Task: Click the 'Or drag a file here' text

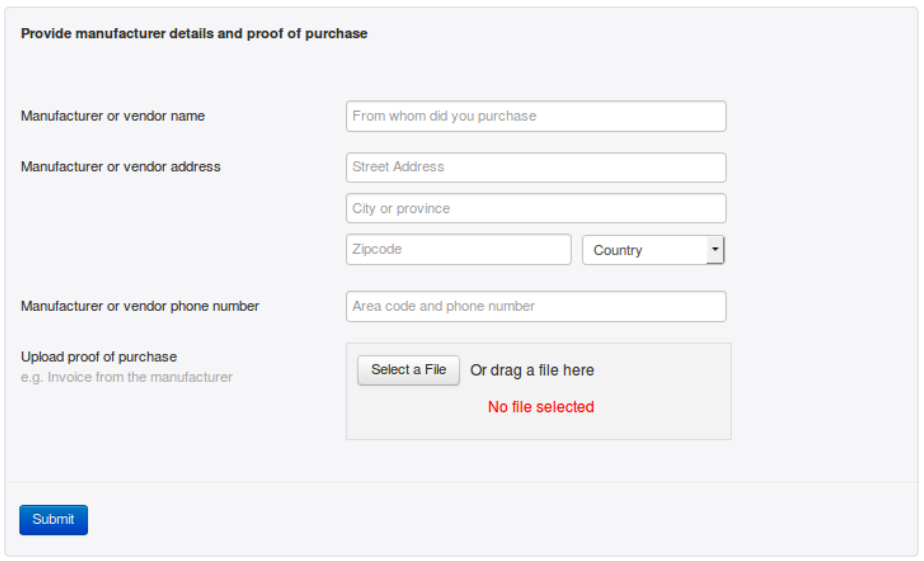Action: 532,370
